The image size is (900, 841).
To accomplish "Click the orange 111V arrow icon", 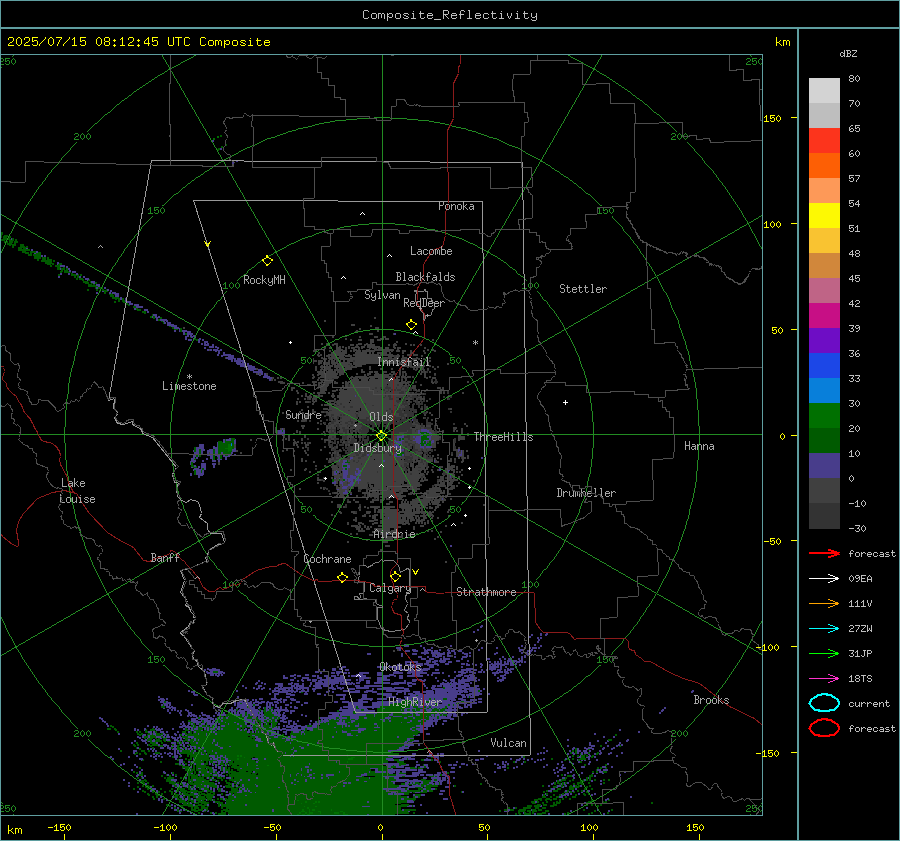I will click(x=824, y=603).
